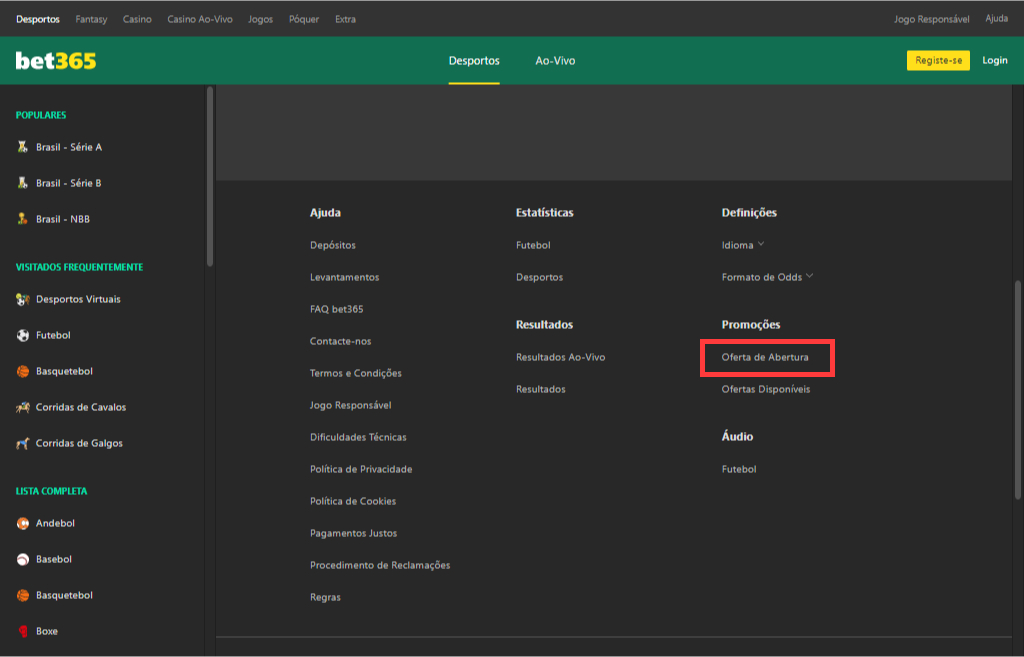The height and width of the screenshot is (657, 1024).
Task: Click the bet365 logo
Action: (56, 61)
